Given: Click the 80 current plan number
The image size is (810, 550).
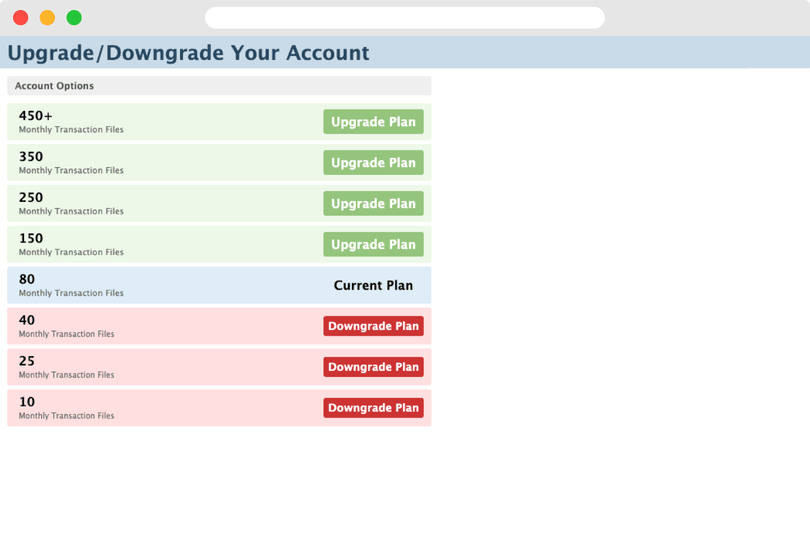Looking at the screenshot, I should [x=27, y=280].
